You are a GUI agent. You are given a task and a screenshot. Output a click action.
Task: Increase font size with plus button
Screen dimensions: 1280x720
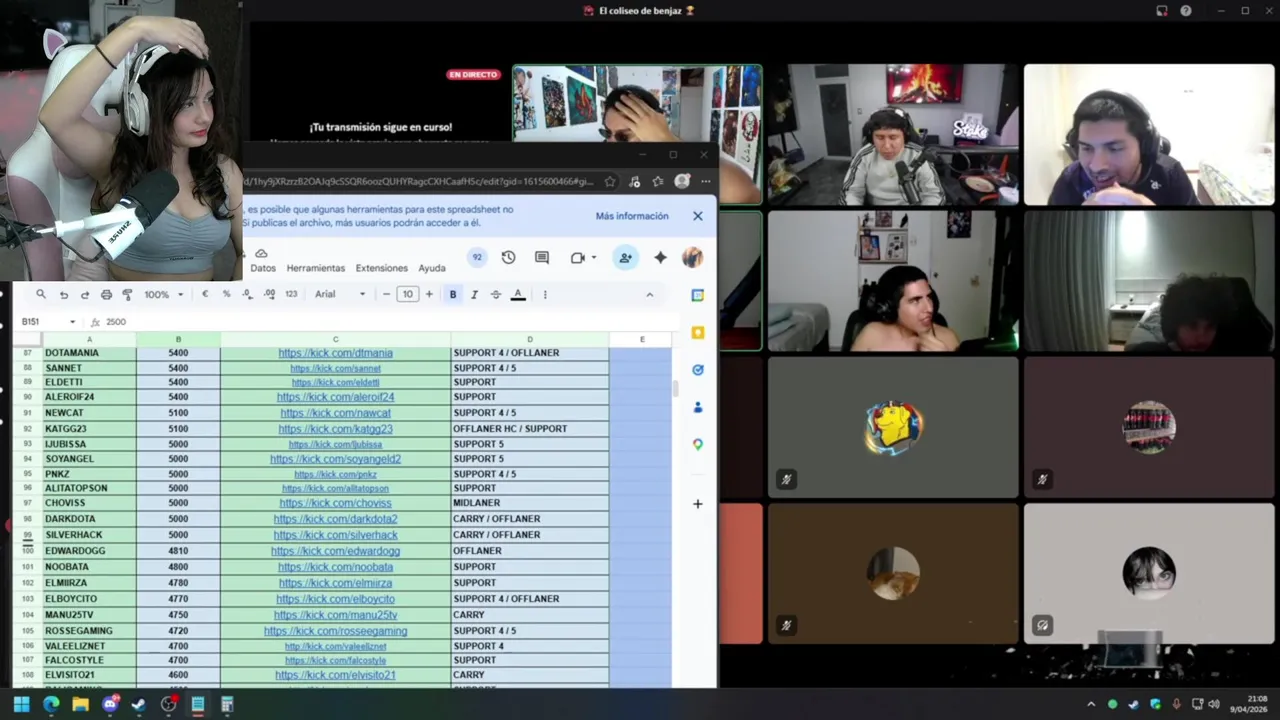click(429, 294)
